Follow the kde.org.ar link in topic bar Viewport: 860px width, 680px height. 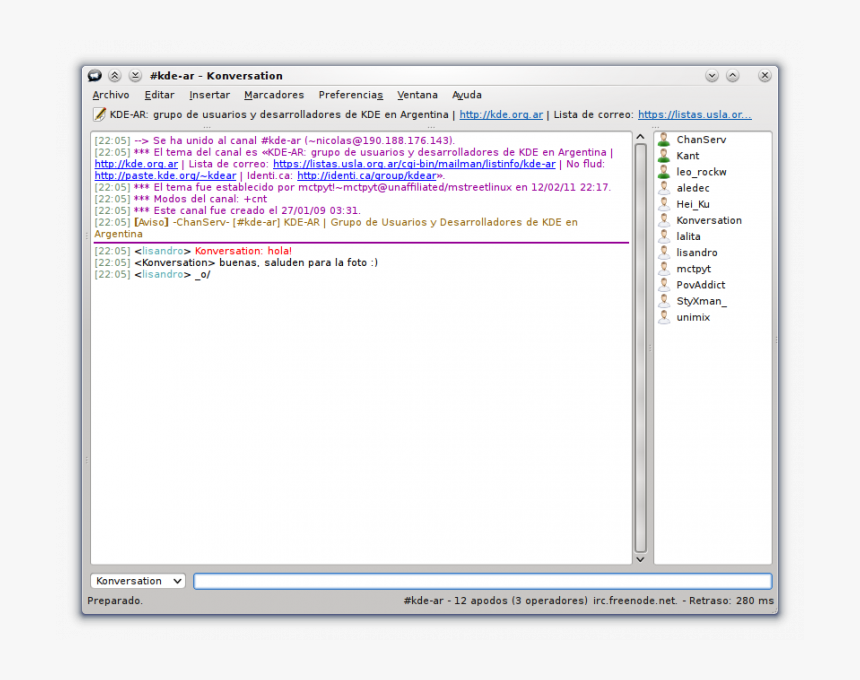tap(501, 115)
